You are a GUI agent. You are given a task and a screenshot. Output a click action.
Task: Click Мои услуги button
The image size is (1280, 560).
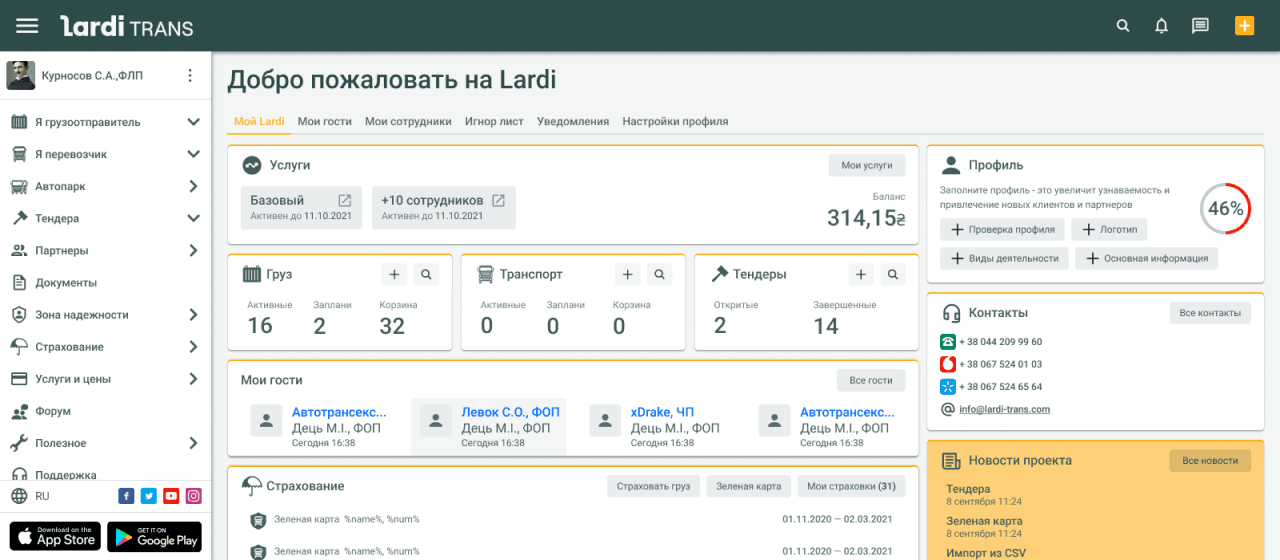coord(866,165)
